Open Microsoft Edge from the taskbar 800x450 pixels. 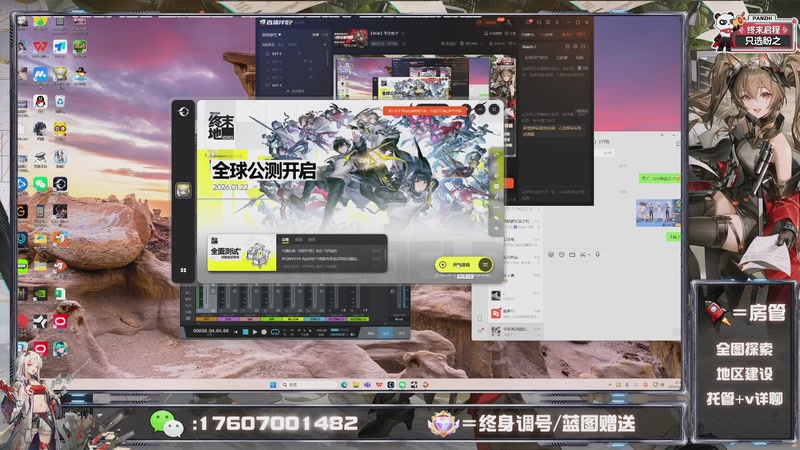click(x=344, y=385)
